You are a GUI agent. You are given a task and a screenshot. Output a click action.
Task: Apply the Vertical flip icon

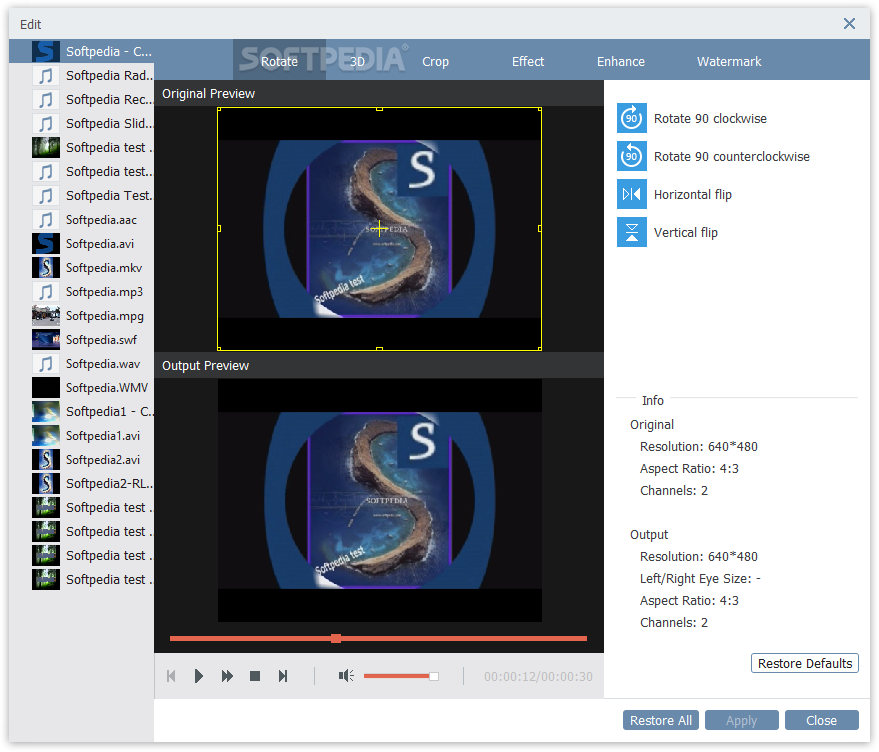(631, 232)
